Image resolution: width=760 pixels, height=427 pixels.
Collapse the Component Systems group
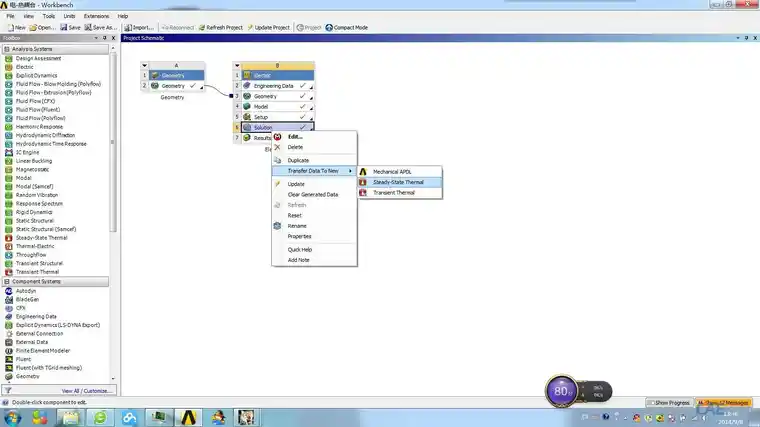pyautogui.click(x=7, y=282)
